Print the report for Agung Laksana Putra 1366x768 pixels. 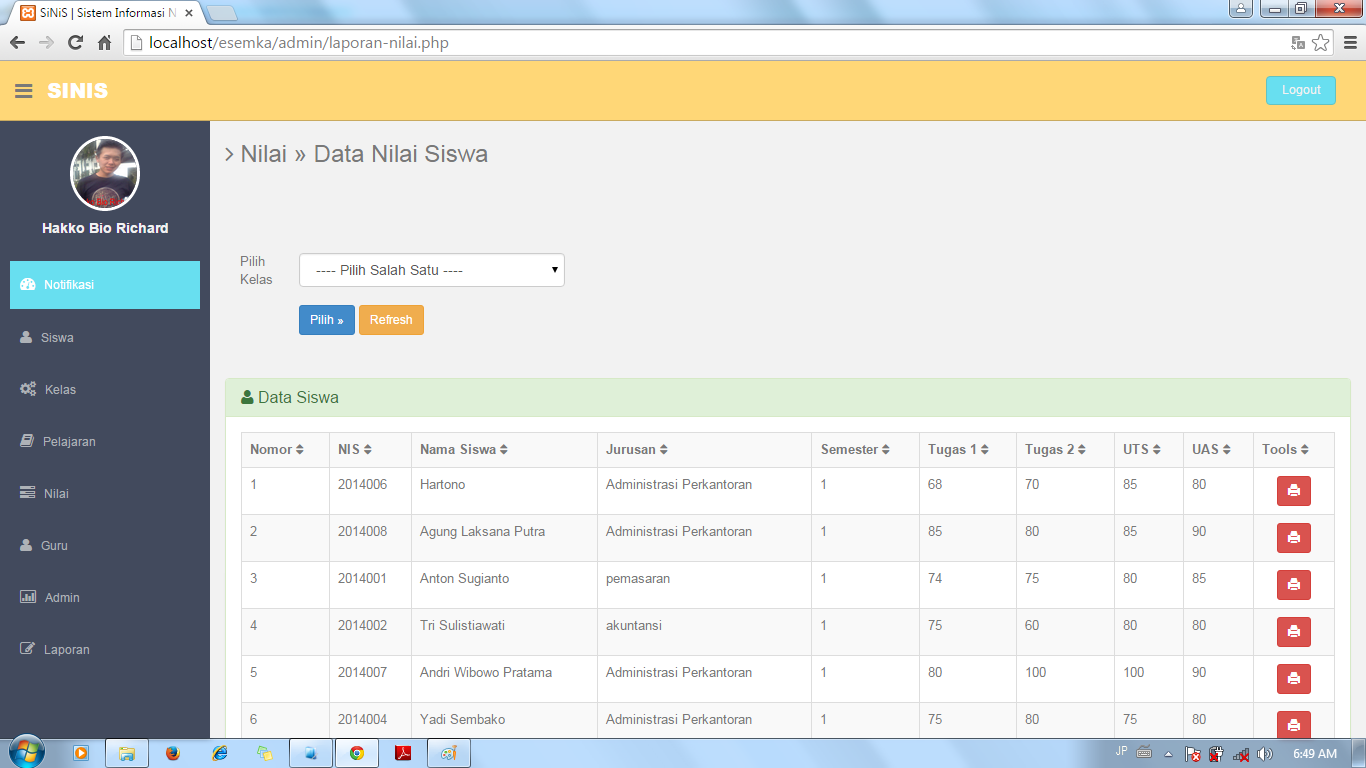click(x=1293, y=538)
